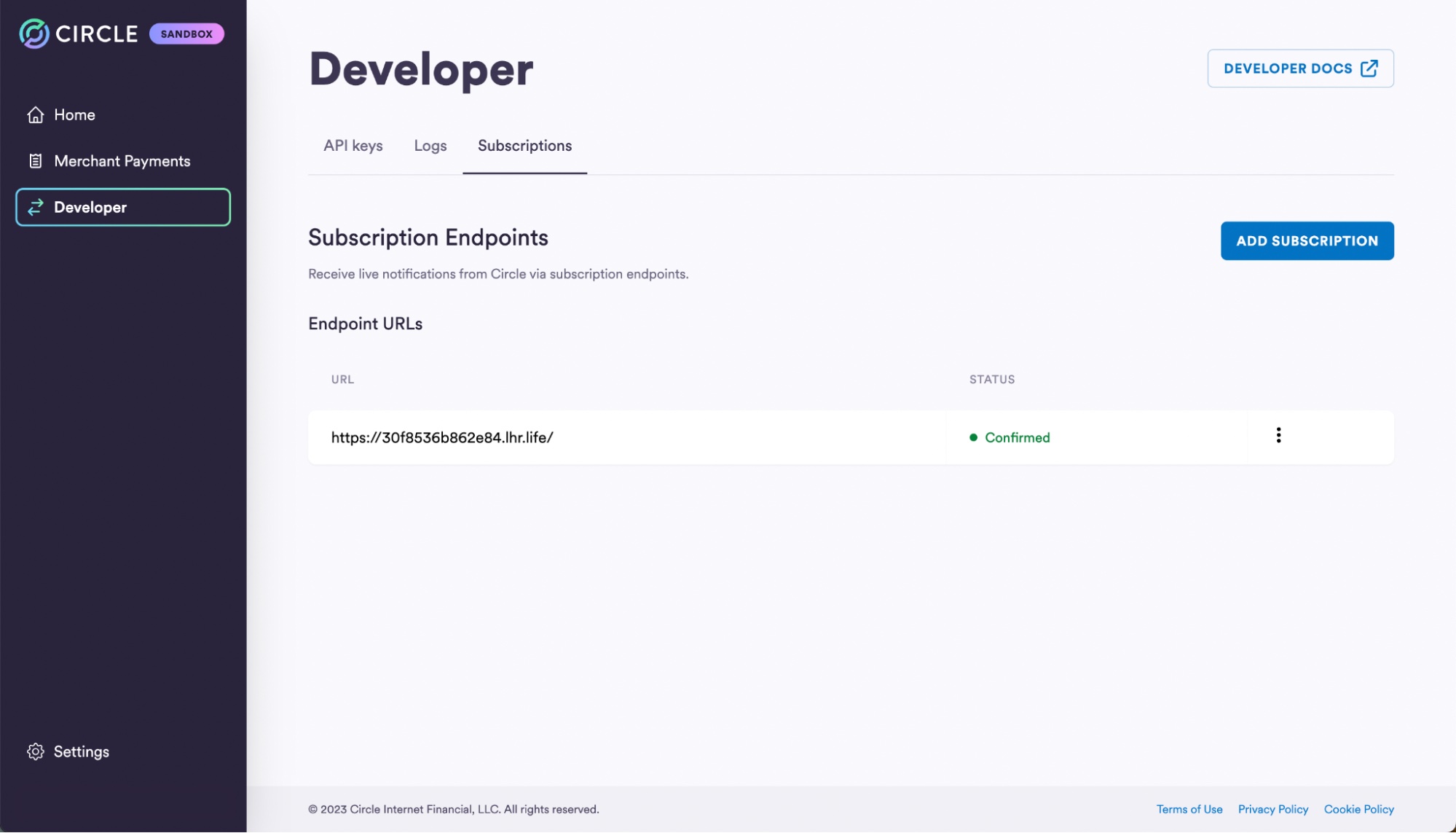Open the Terms of Use link
This screenshot has width=1456, height=833.
click(x=1189, y=810)
